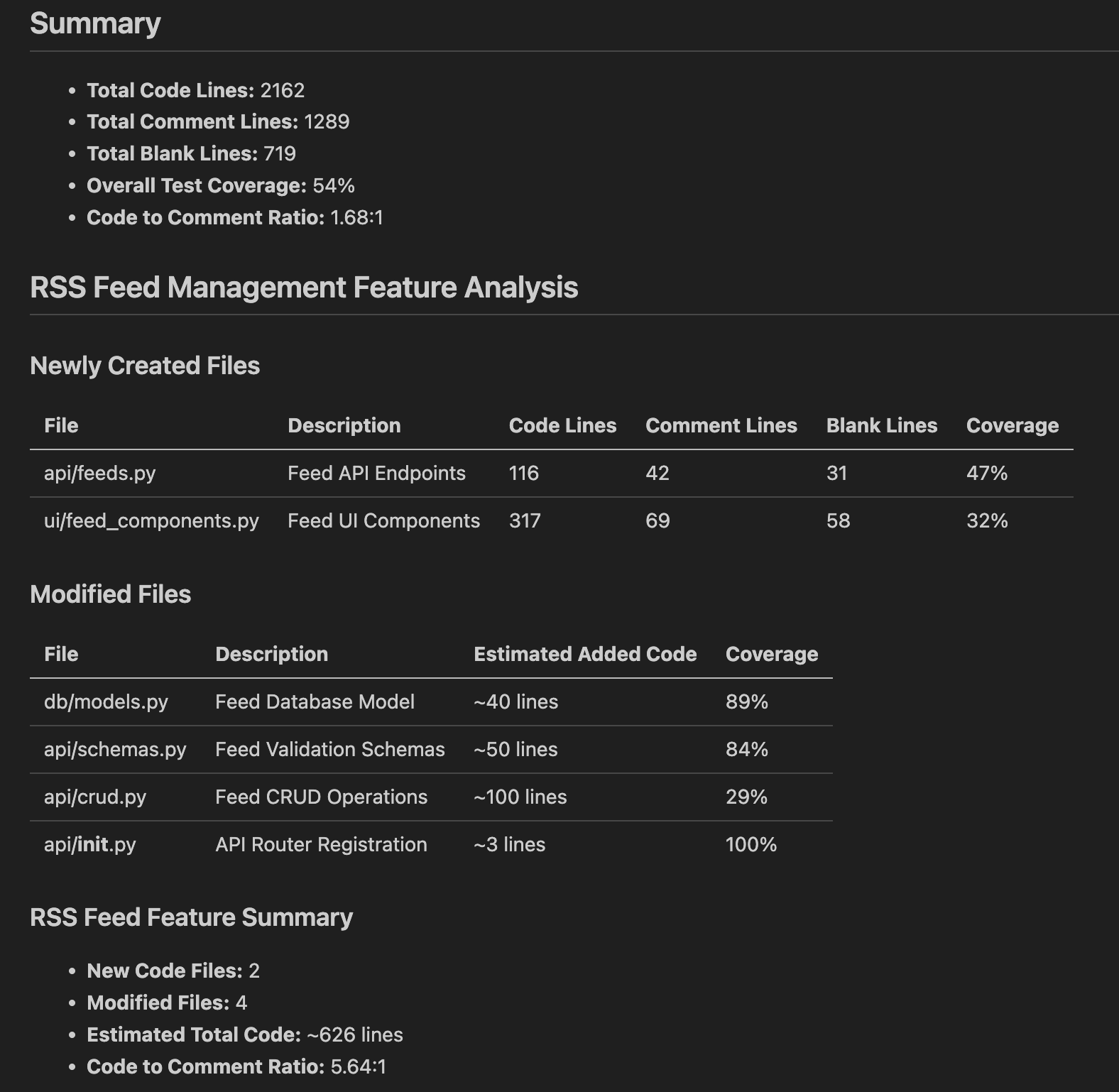The height and width of the screenshot is (1092, 1119).
Task: Click the Summary heading
Action: (95, 23)
